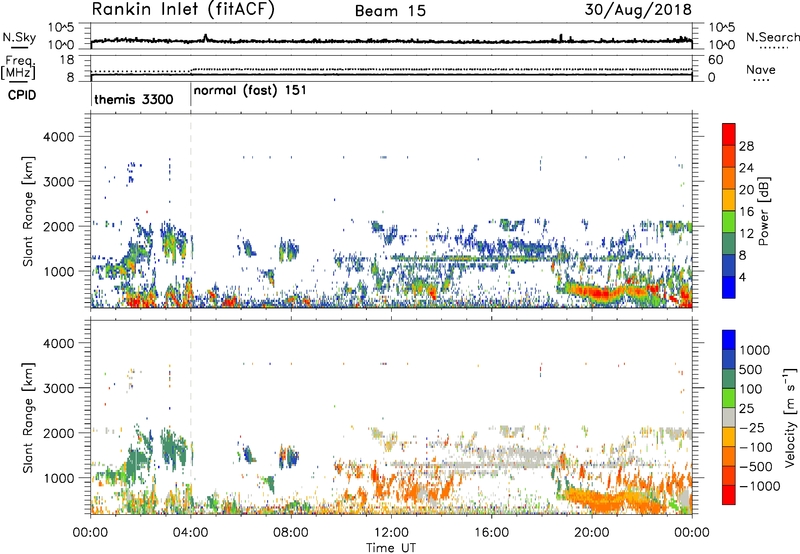Click the date 30/Aug/2018
This screenshot has height=554, width=800.
coord(638,9)
